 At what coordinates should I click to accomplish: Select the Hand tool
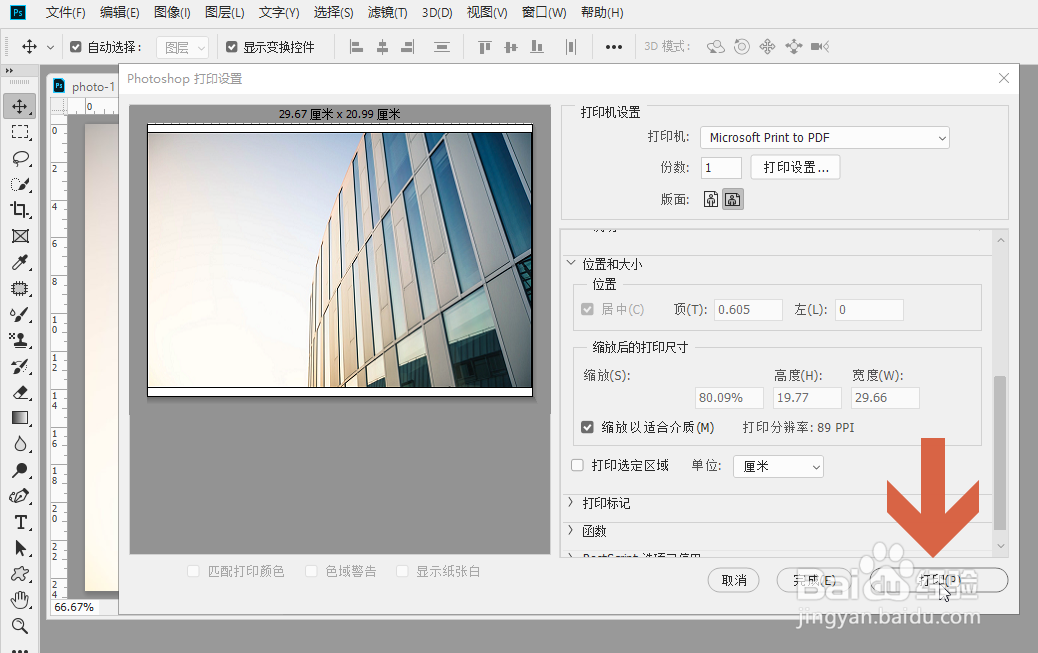pos(20,600)
